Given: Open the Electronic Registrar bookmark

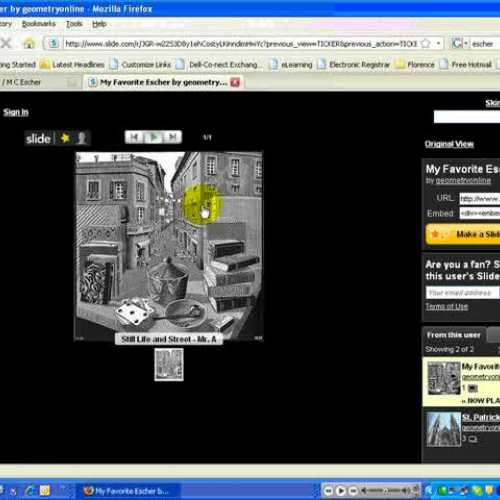Looking at the screenshot, I should pyautogui.click(x=354, y=64).
